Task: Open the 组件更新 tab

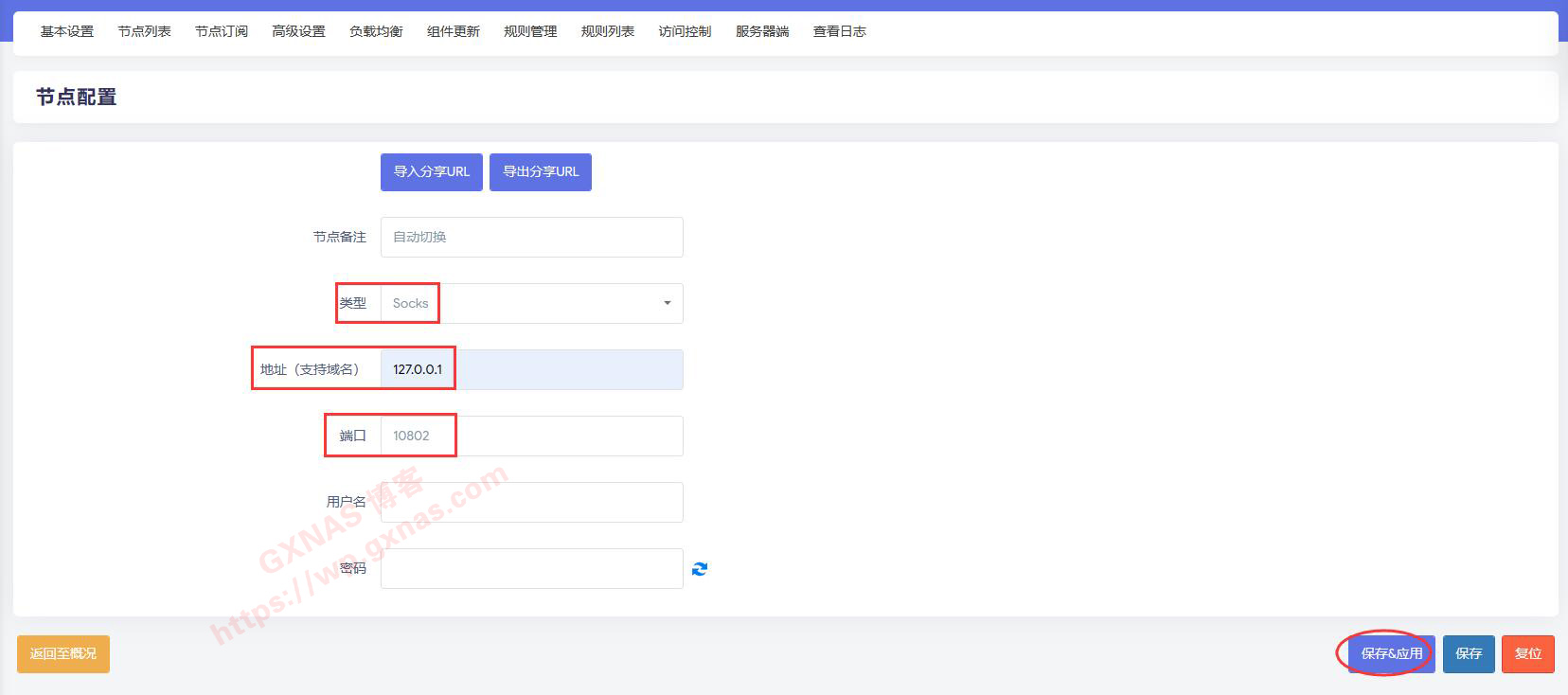Action: [x=454, y=31]
